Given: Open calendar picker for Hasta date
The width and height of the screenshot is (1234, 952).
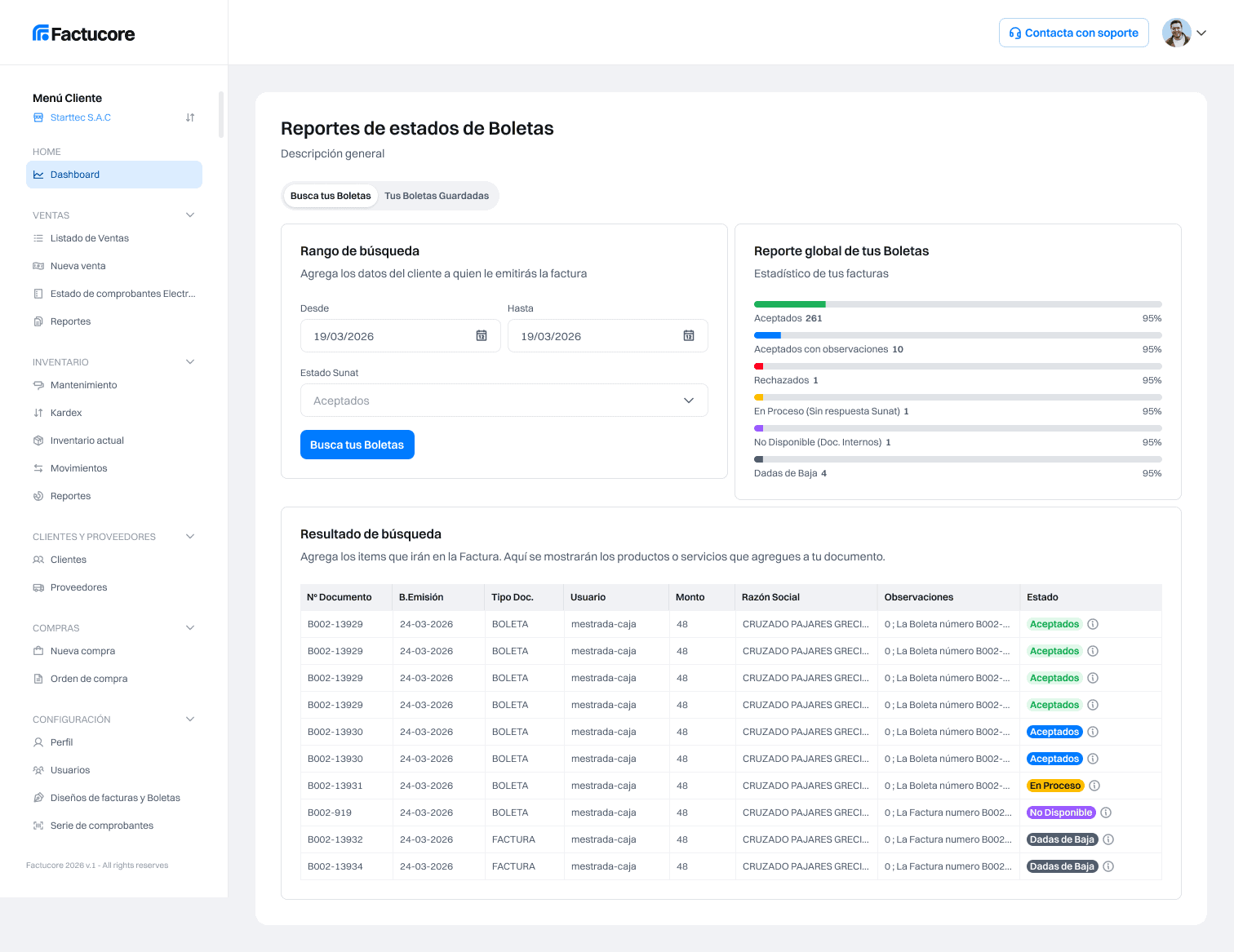Looking at the screenshot, I should 689,335.
